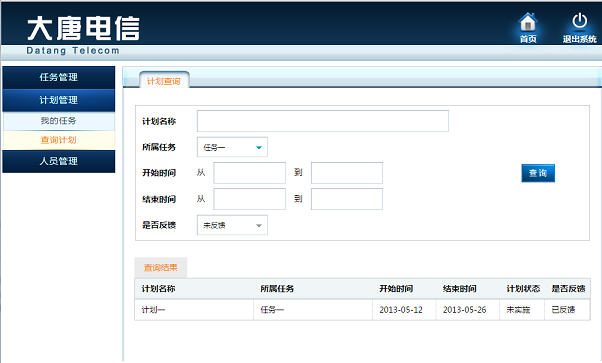Viewport: 602px width, 363px height.
Task: Click the 计划状态 column header
Action: coord(522,289)
